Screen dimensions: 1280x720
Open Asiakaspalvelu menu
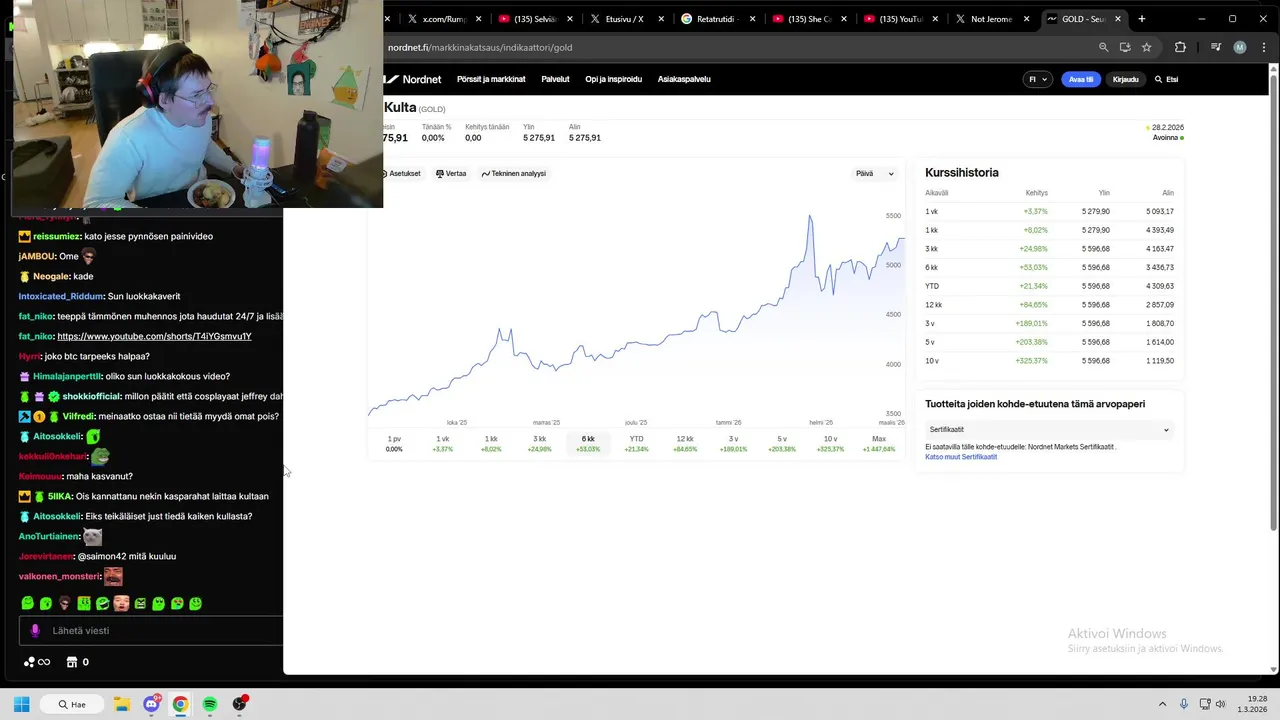pos(684,79)
